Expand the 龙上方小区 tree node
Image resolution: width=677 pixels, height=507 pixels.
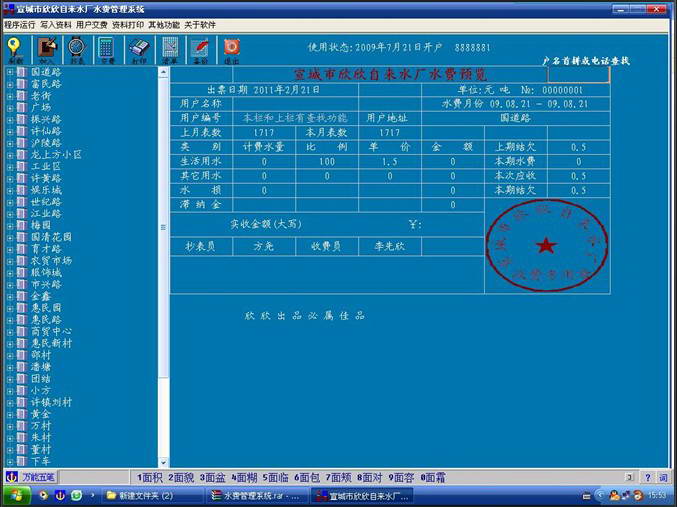9,155
